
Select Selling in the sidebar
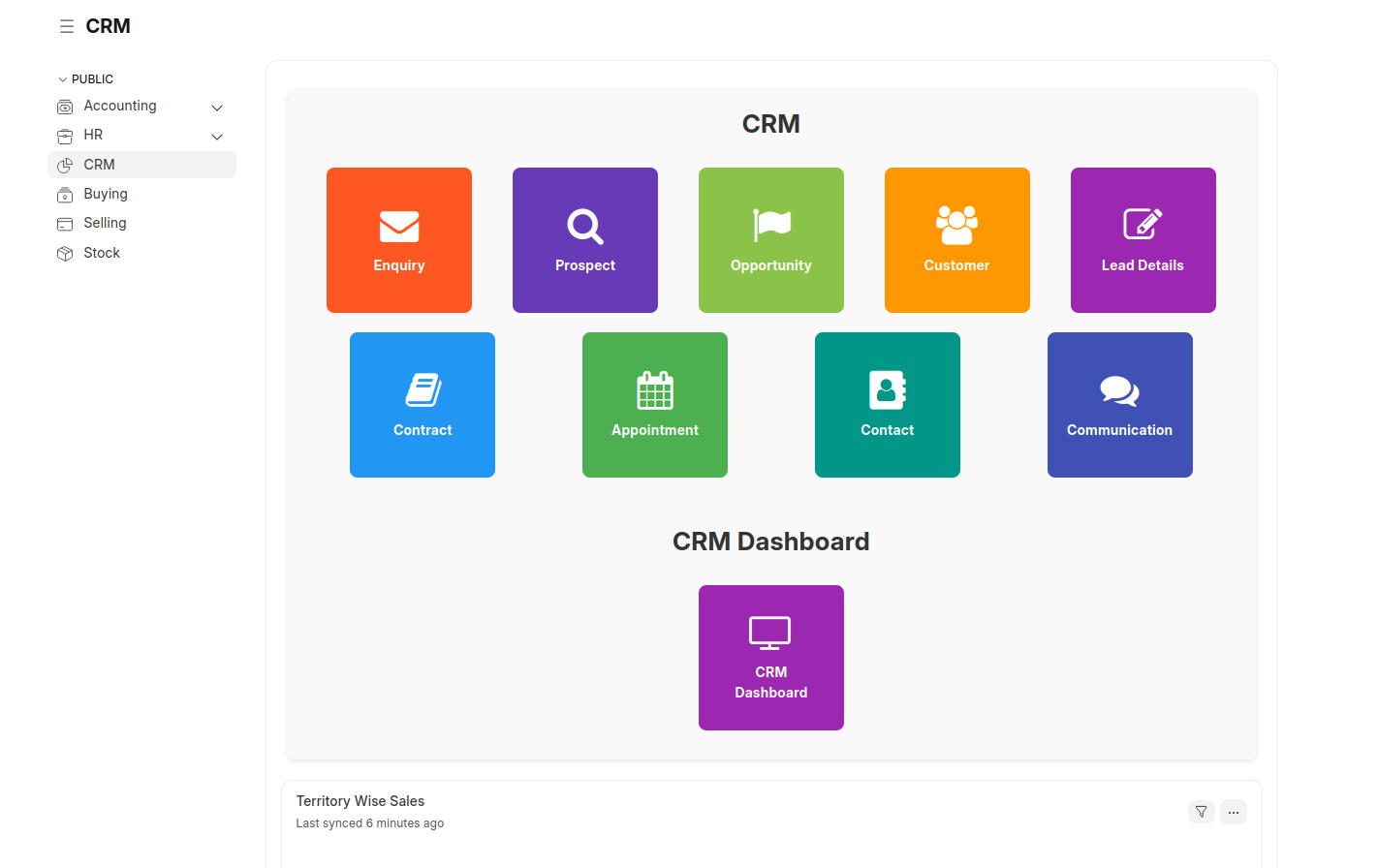(x=103, y=223)
